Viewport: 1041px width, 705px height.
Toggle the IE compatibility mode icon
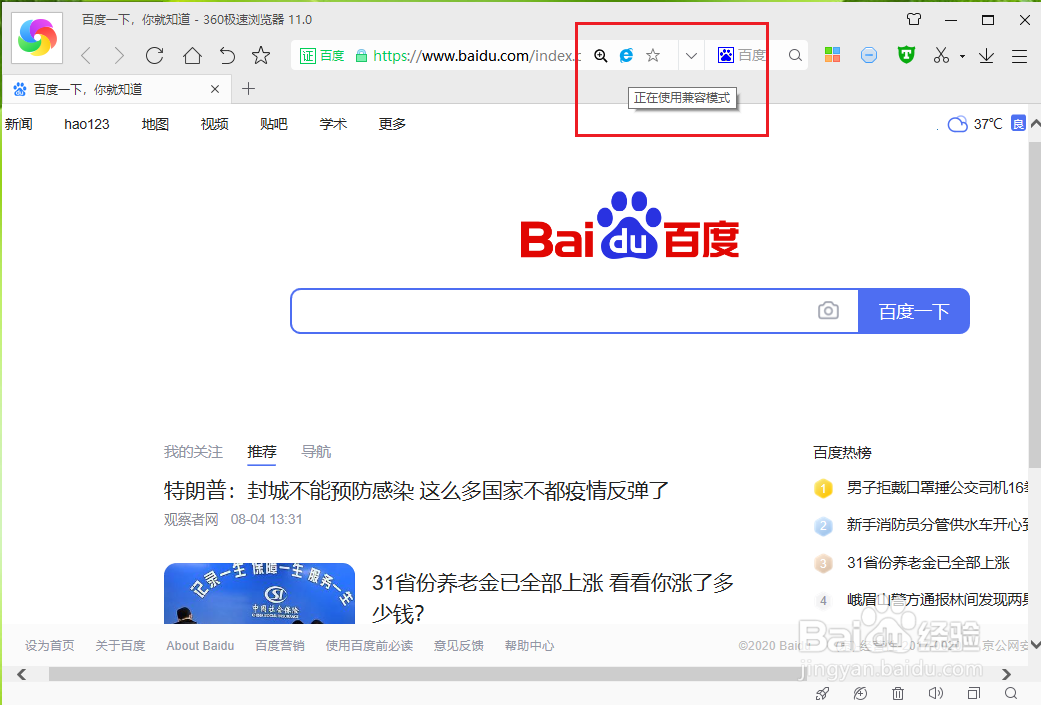click(626, 55)
